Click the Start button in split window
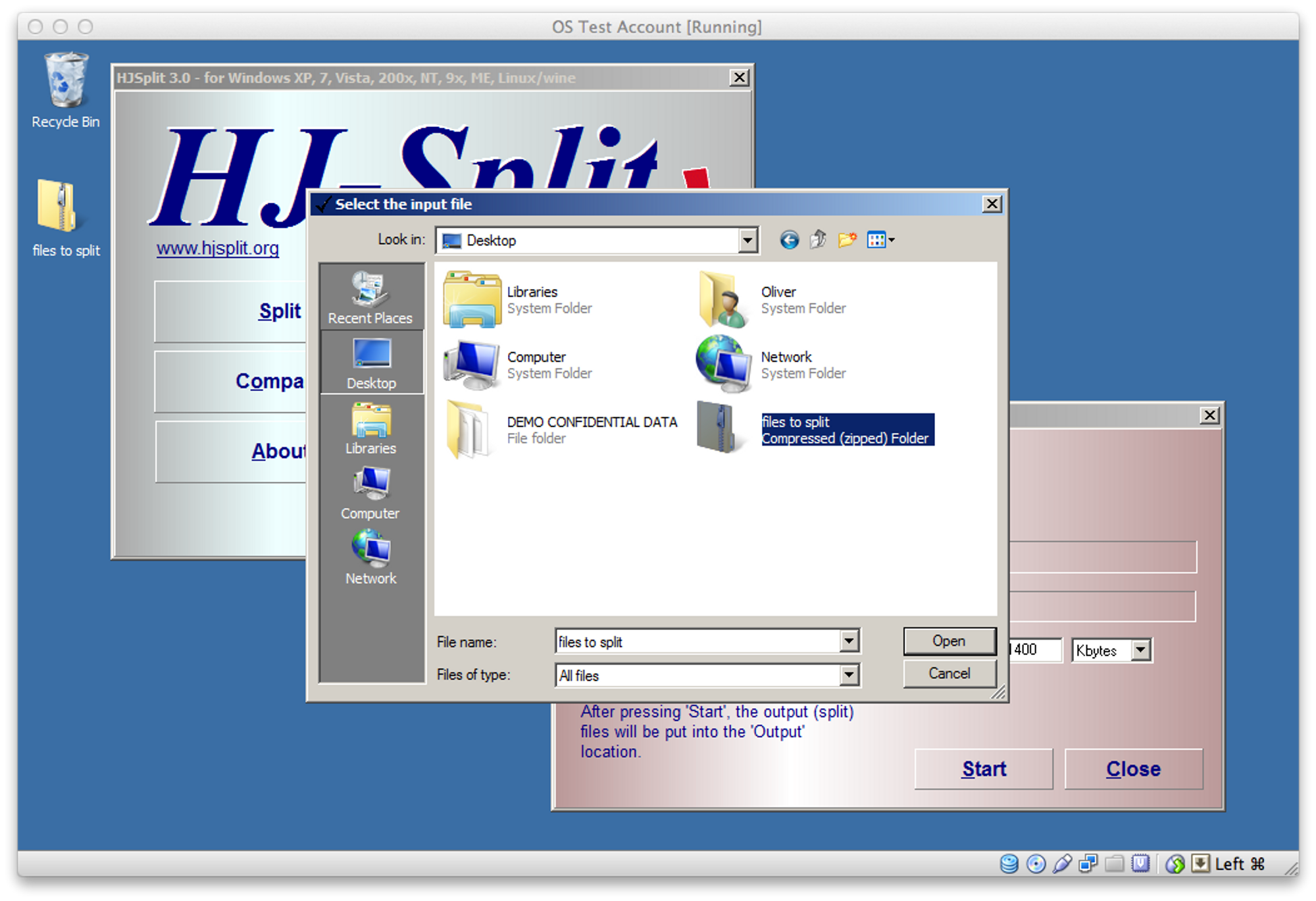Viewport: 1316px width, 901px height. click(984, 769)
